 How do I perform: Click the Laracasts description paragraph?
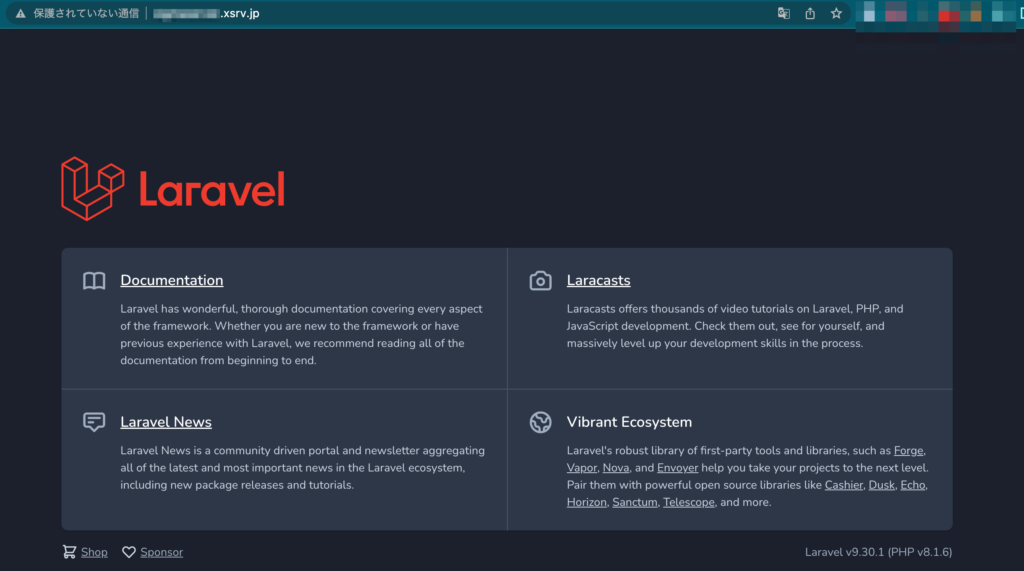pos(735,326)
